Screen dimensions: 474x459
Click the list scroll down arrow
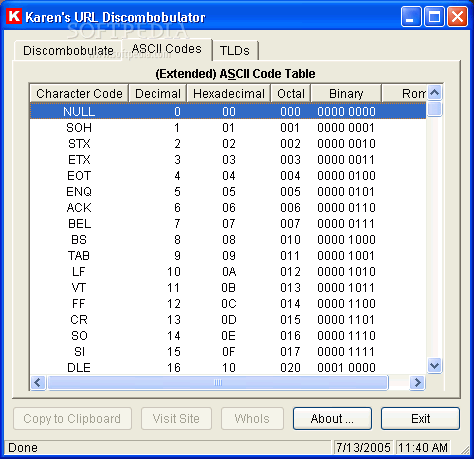tap(434, 366)
